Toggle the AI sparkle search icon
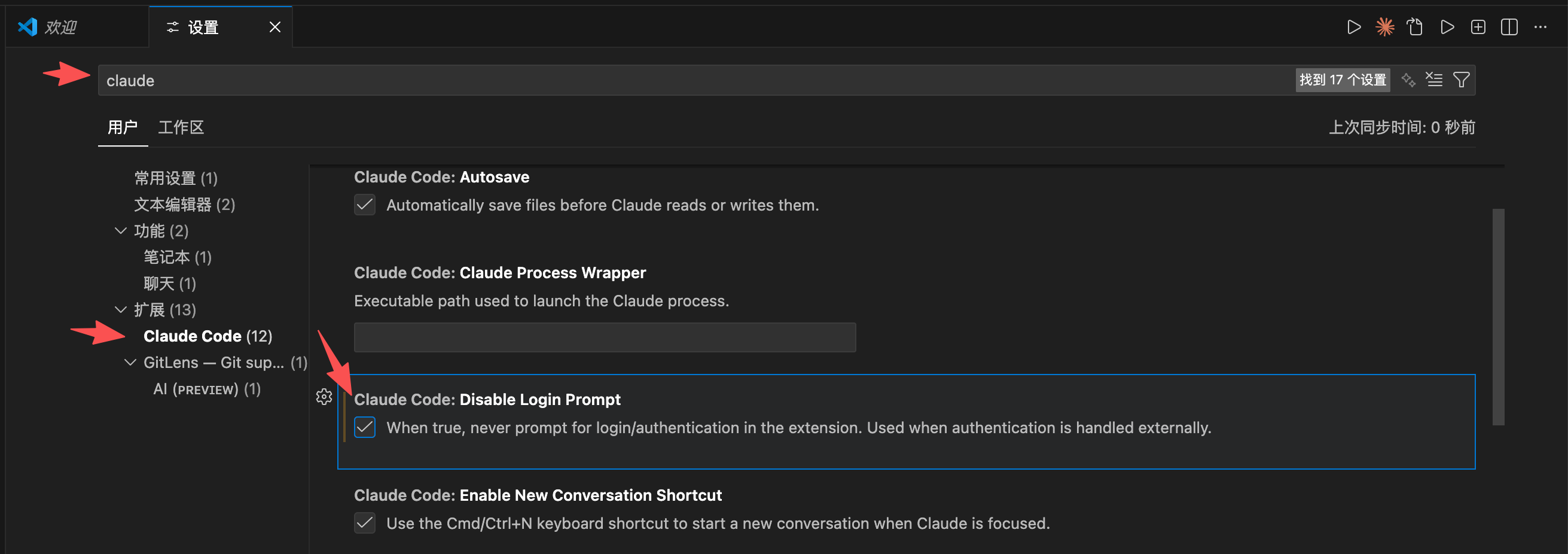The height and width of the screenshot is (554, 1568). [x=1408, y=80]
